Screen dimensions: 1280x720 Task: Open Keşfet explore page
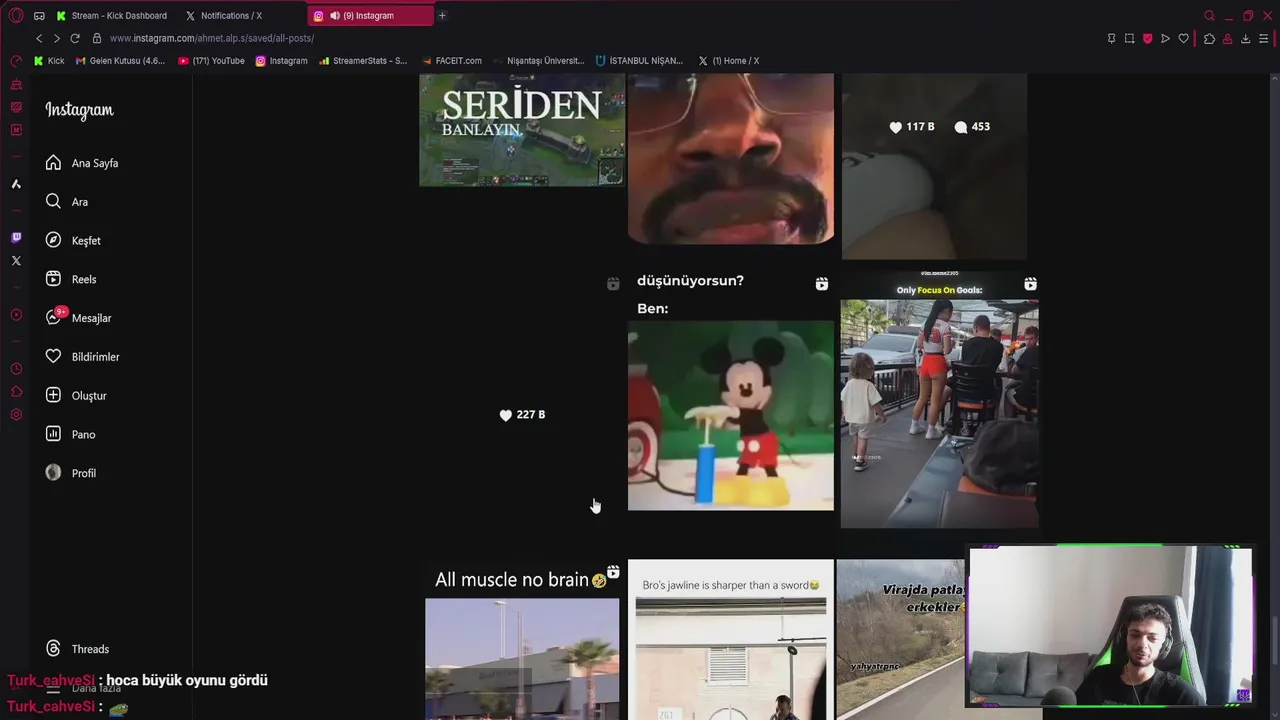point(73,241)
